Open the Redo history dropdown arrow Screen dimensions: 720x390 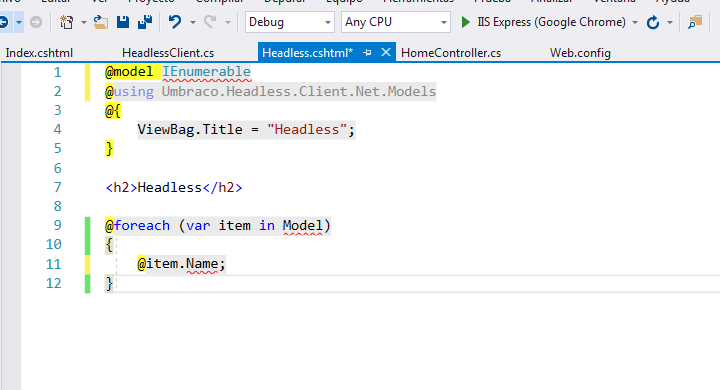click(x=228, y=22)
